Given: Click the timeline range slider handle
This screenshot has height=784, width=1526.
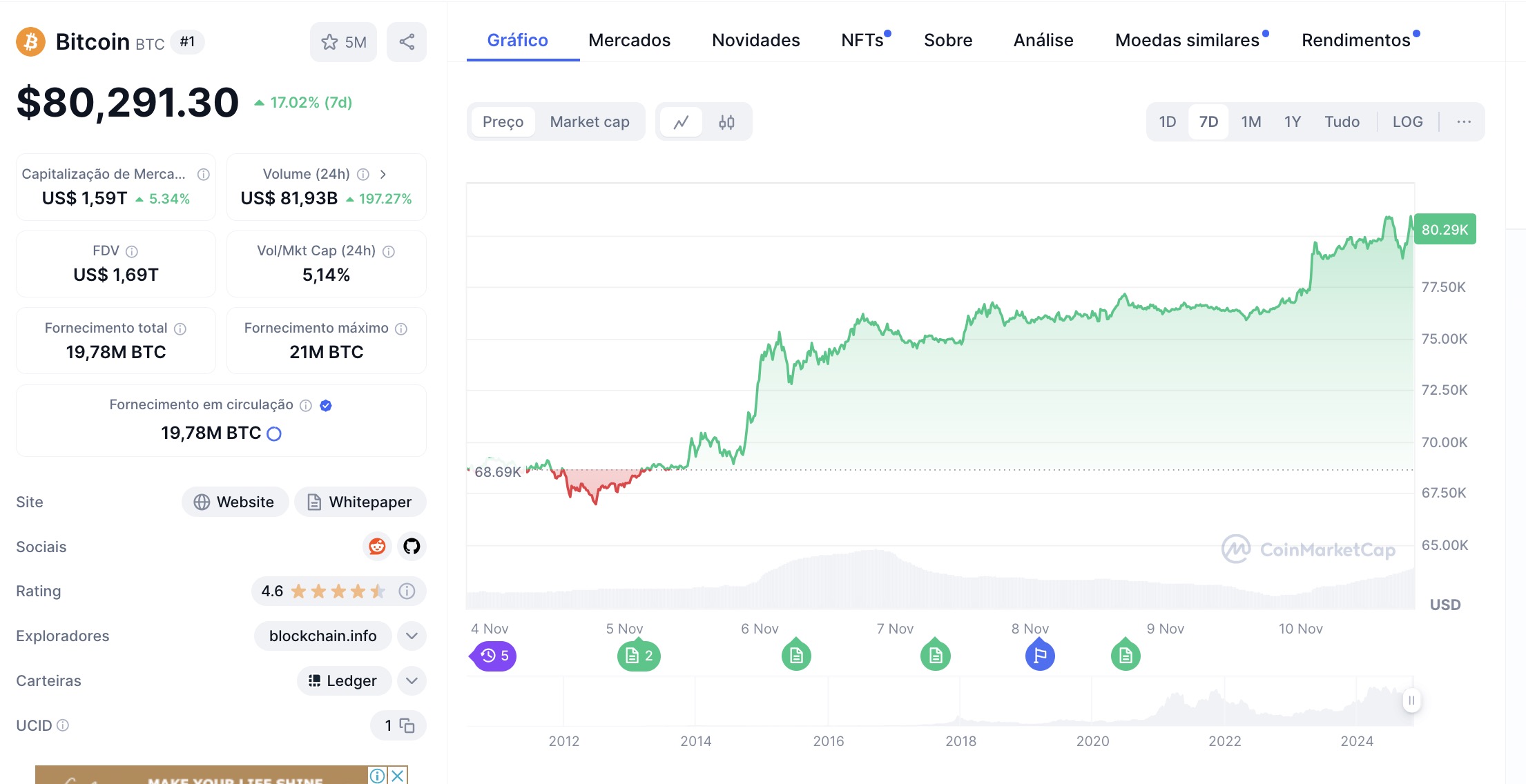Looking at the screenshot, I should 1411,700.
